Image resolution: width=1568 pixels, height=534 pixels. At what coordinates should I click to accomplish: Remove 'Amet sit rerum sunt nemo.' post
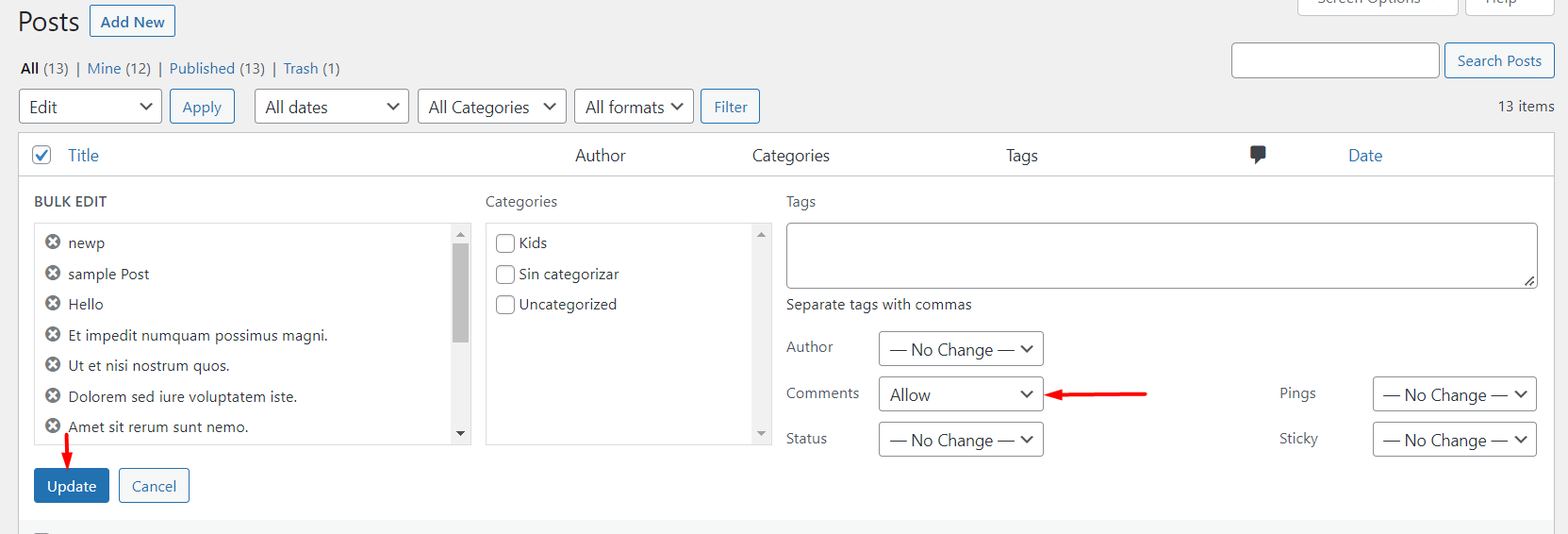[53, 426]
